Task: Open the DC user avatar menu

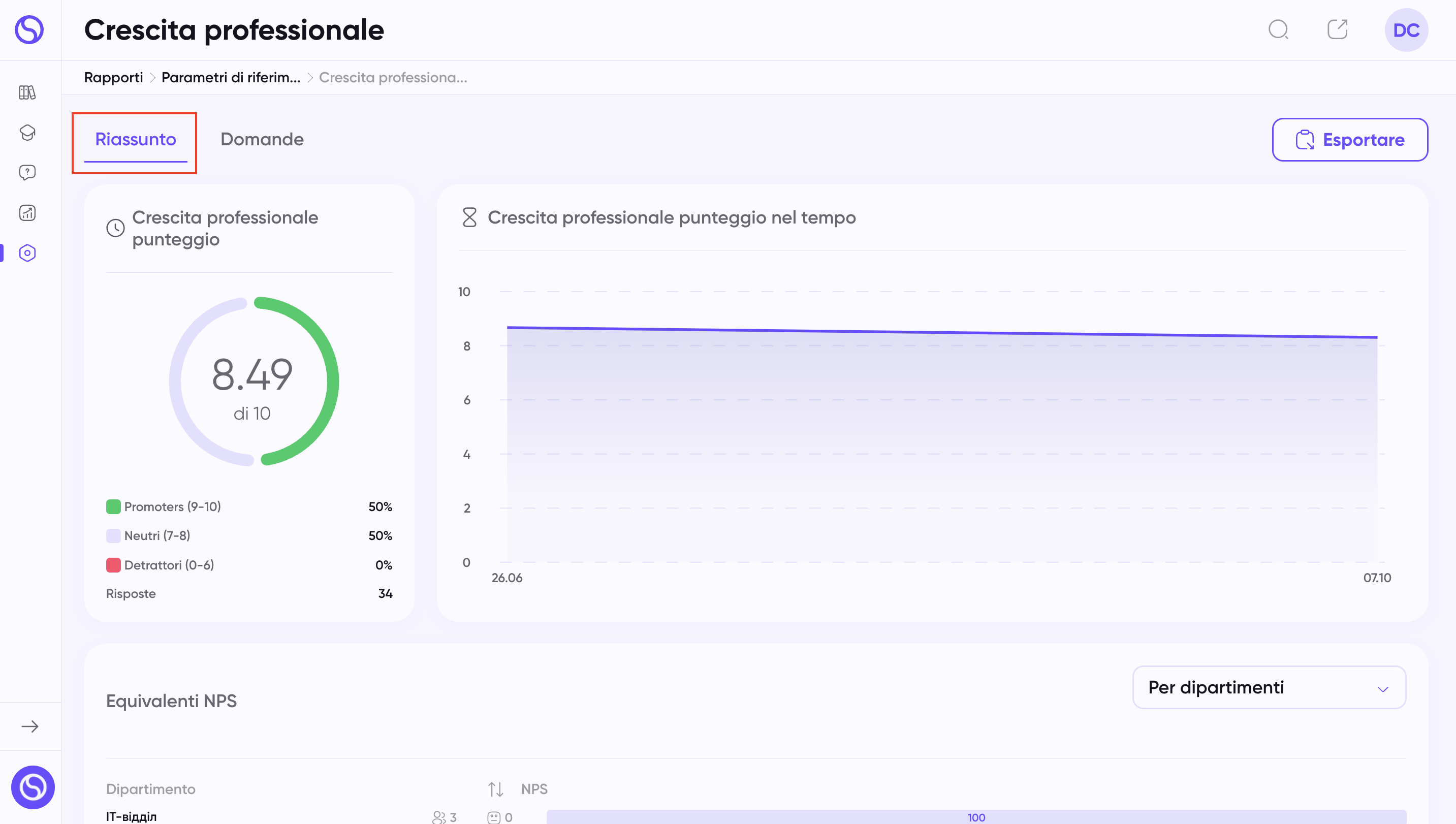Action: pyautogui.click(x=1406, y=30)
